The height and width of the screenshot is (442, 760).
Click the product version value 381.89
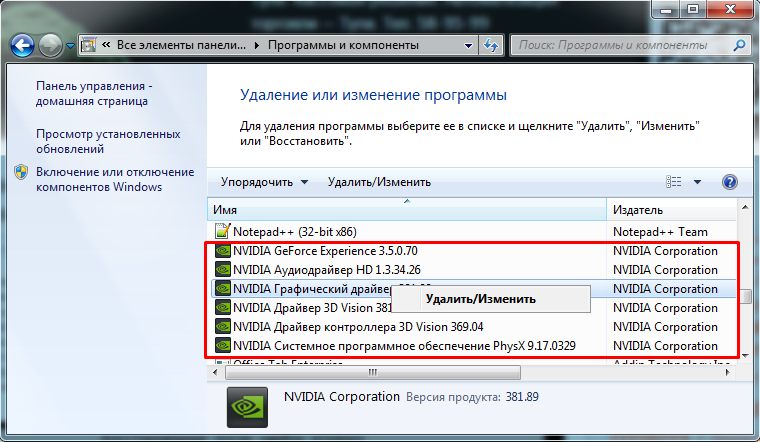coord(522,397)
